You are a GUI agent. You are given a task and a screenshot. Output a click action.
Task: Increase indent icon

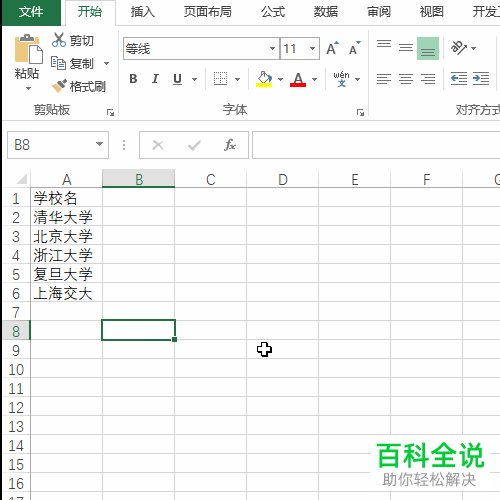[x=481, y=79]
